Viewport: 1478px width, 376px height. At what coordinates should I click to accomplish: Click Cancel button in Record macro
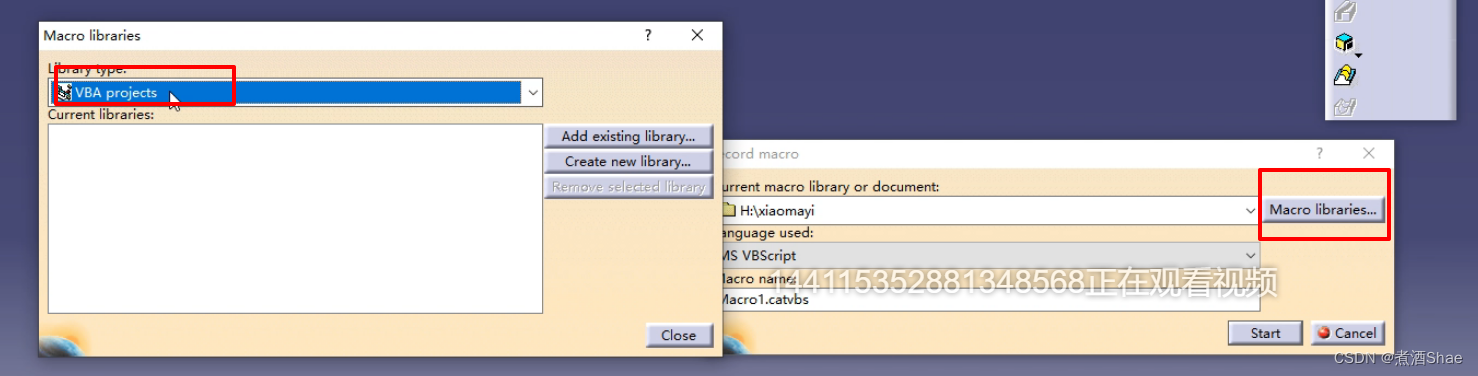pos(1347,333)
